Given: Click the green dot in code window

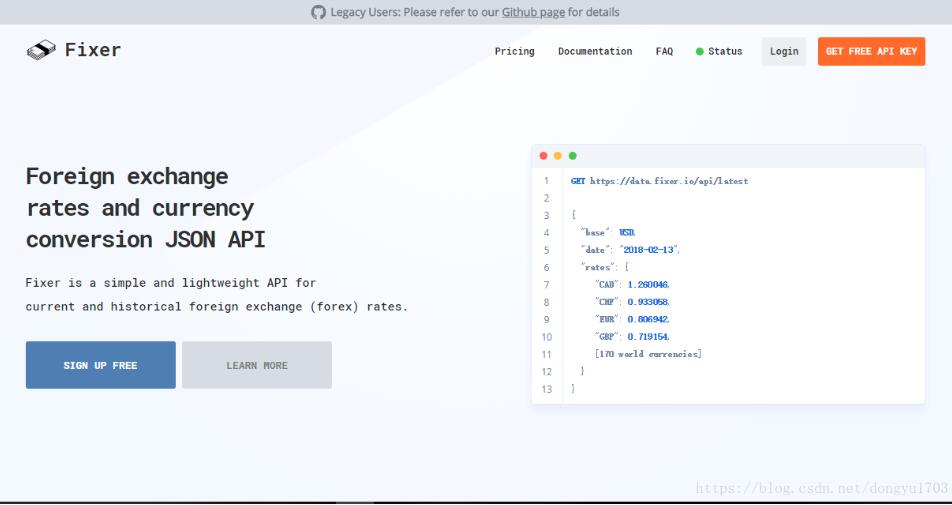Looking at the screenshot, I should click(x=572, y=156).
